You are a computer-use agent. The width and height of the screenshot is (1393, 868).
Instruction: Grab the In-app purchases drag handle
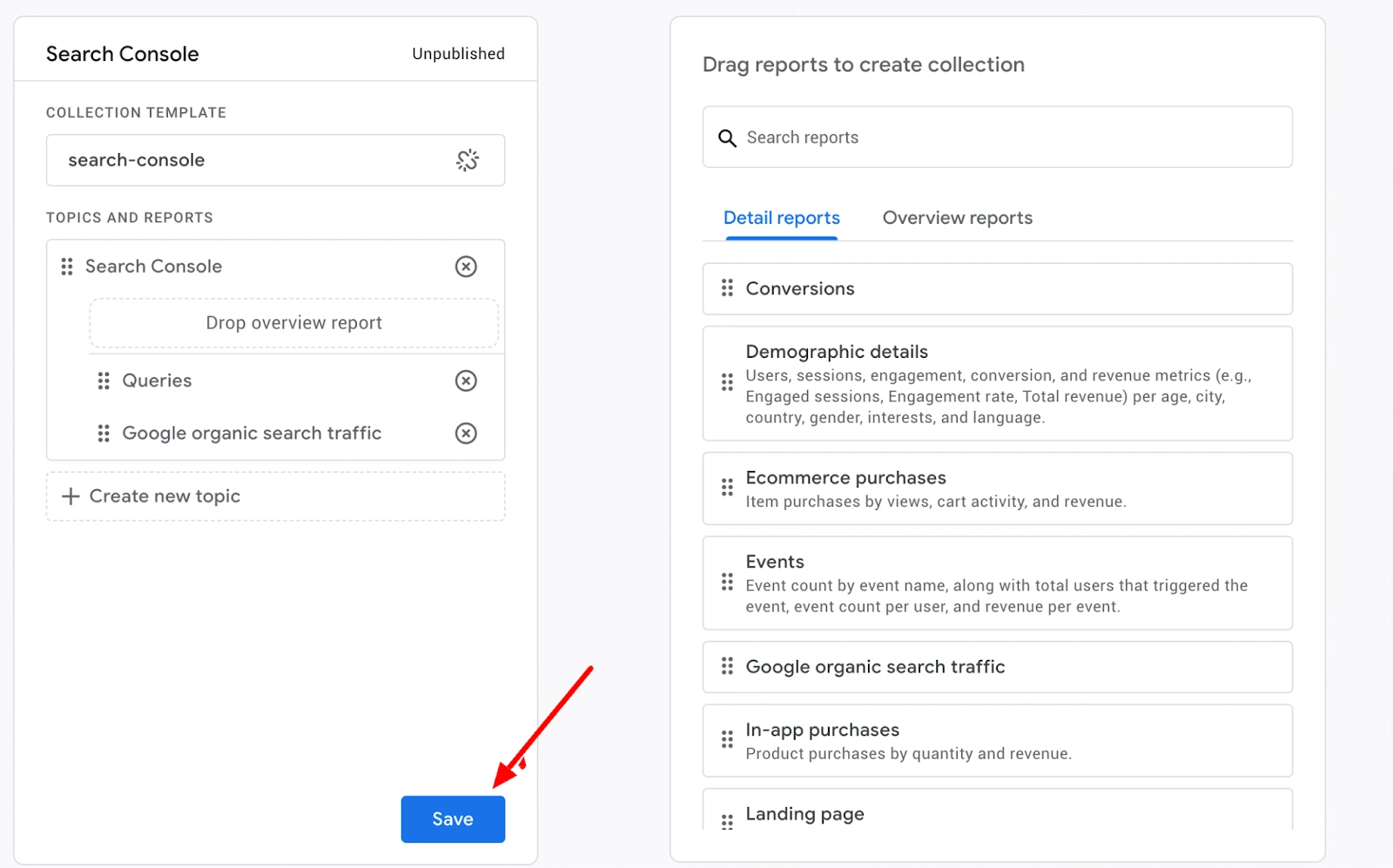click(727, 740)
